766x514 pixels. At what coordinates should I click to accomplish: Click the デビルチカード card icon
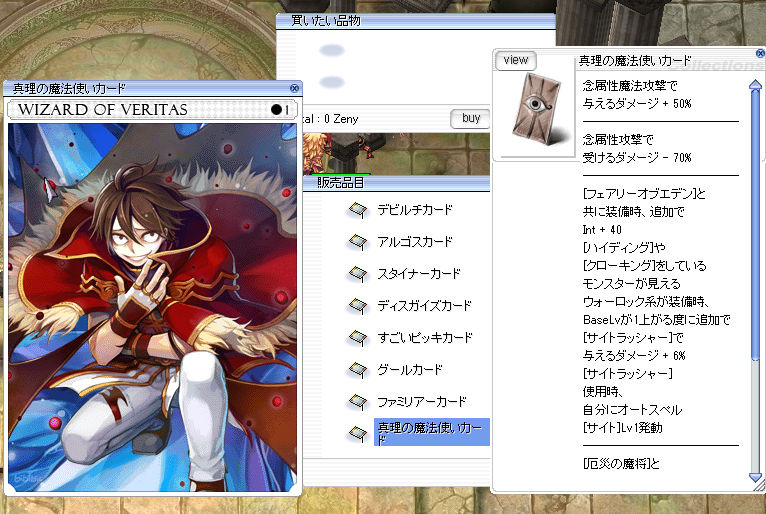[357, 210]
